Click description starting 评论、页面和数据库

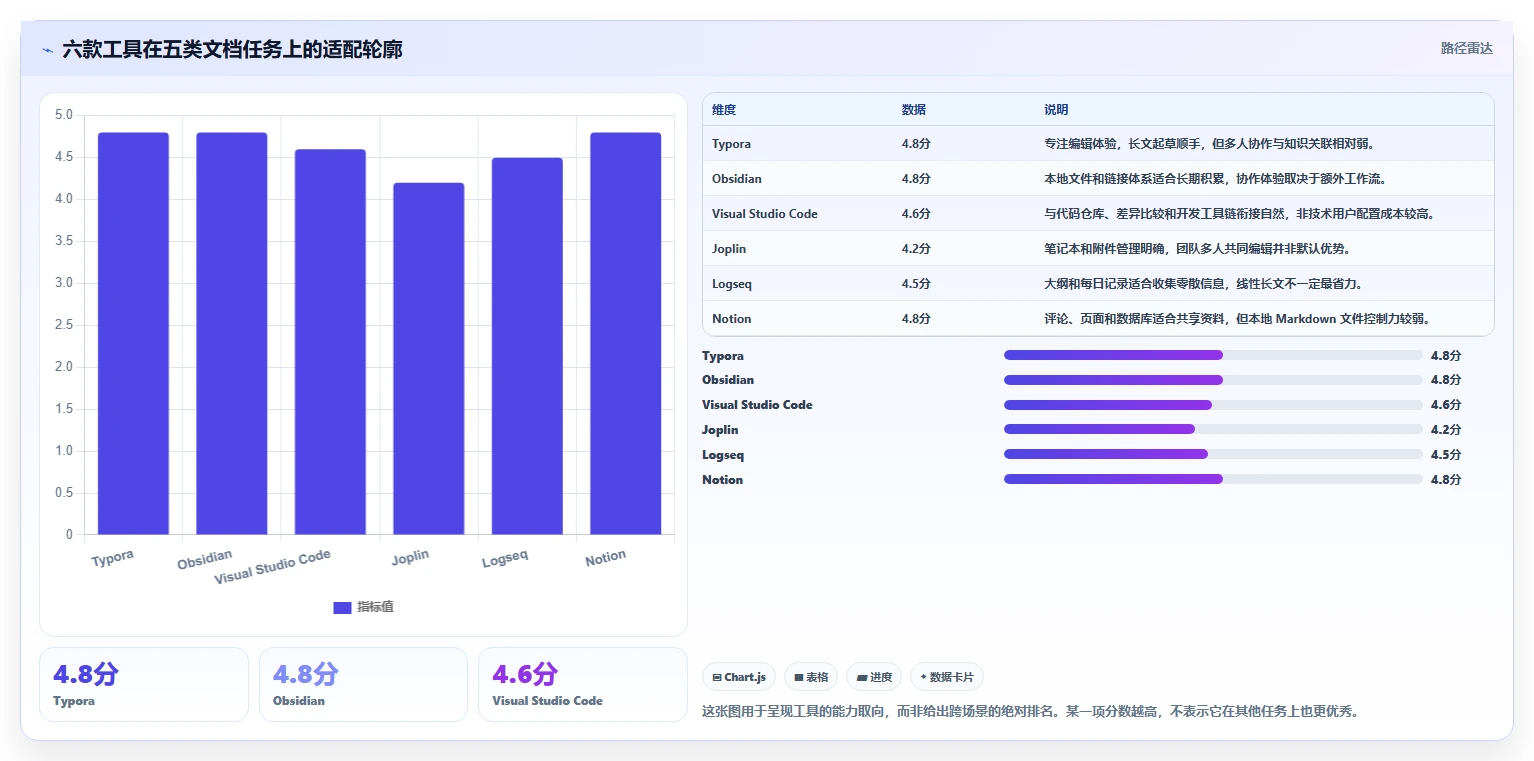point(1239,319)
